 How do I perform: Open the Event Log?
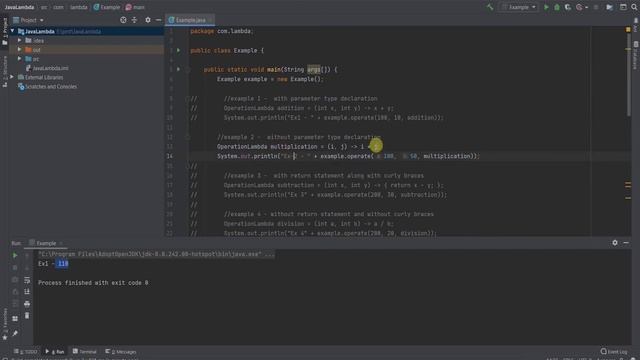click(x=614, y=351)
